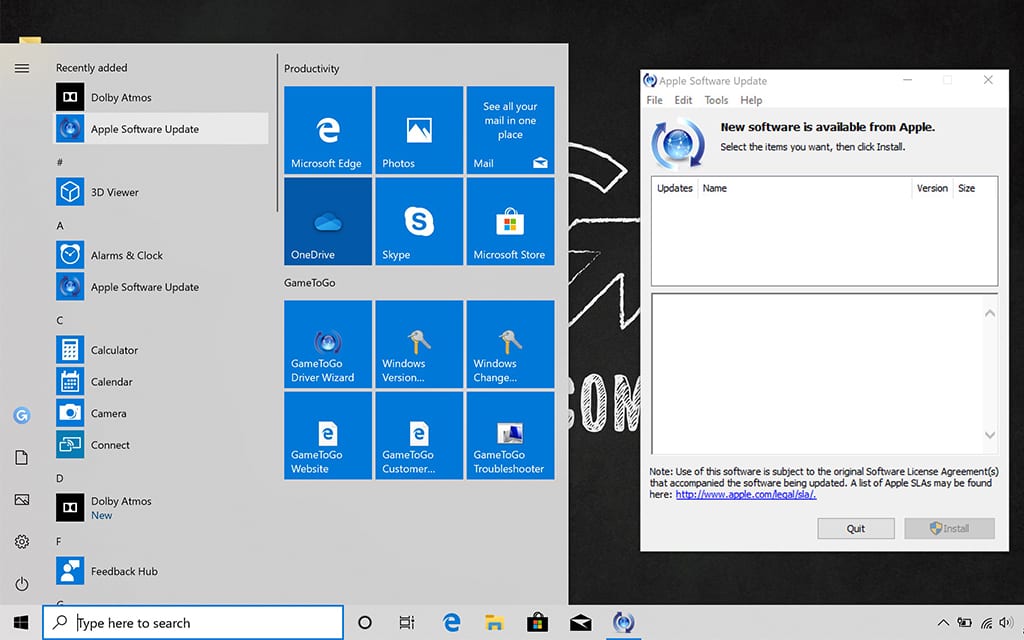
Task: Launch the Camera app
Action: coord(161,413)
